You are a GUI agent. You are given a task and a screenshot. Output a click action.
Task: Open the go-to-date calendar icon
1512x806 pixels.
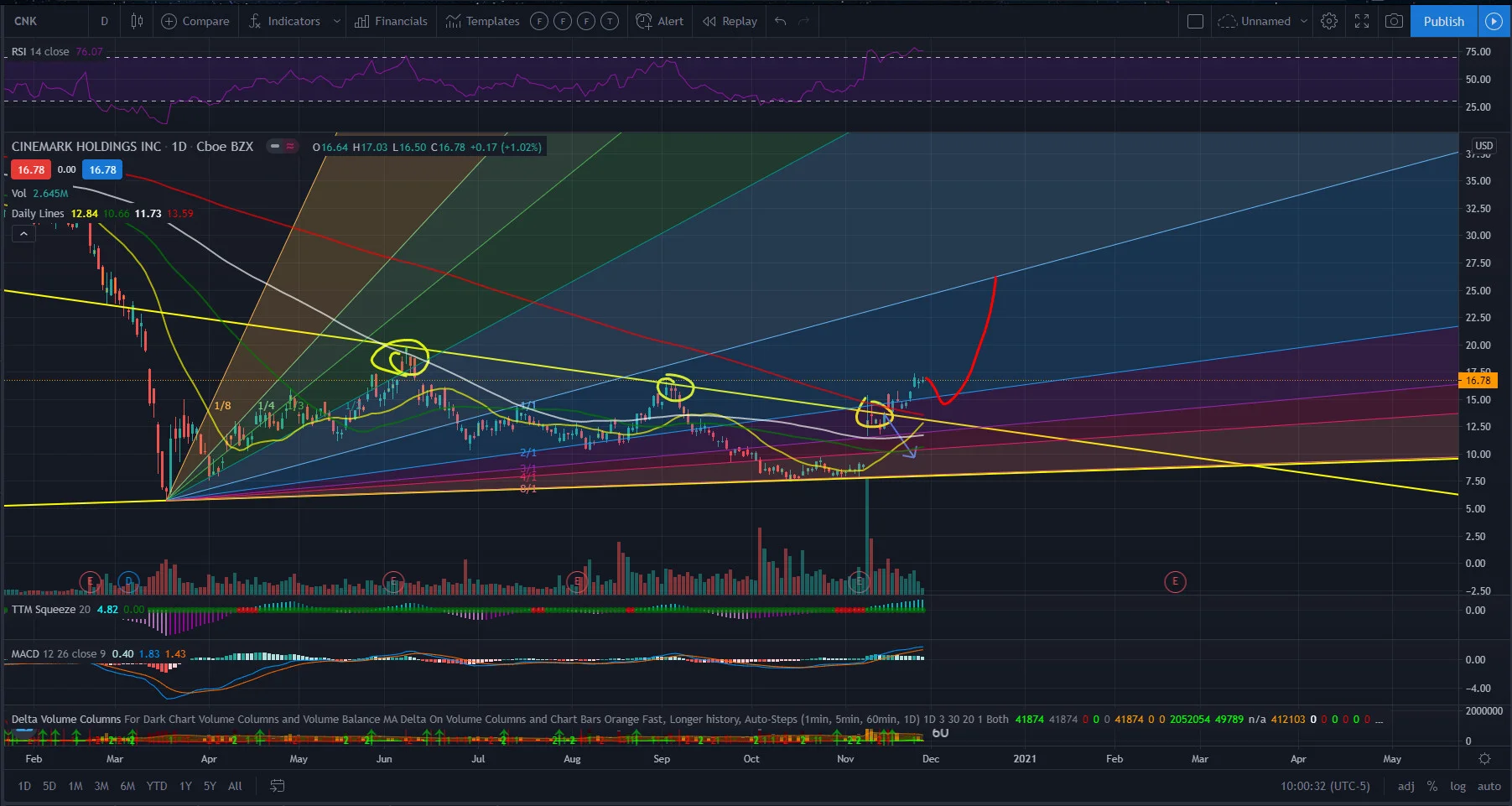(278, 786)
